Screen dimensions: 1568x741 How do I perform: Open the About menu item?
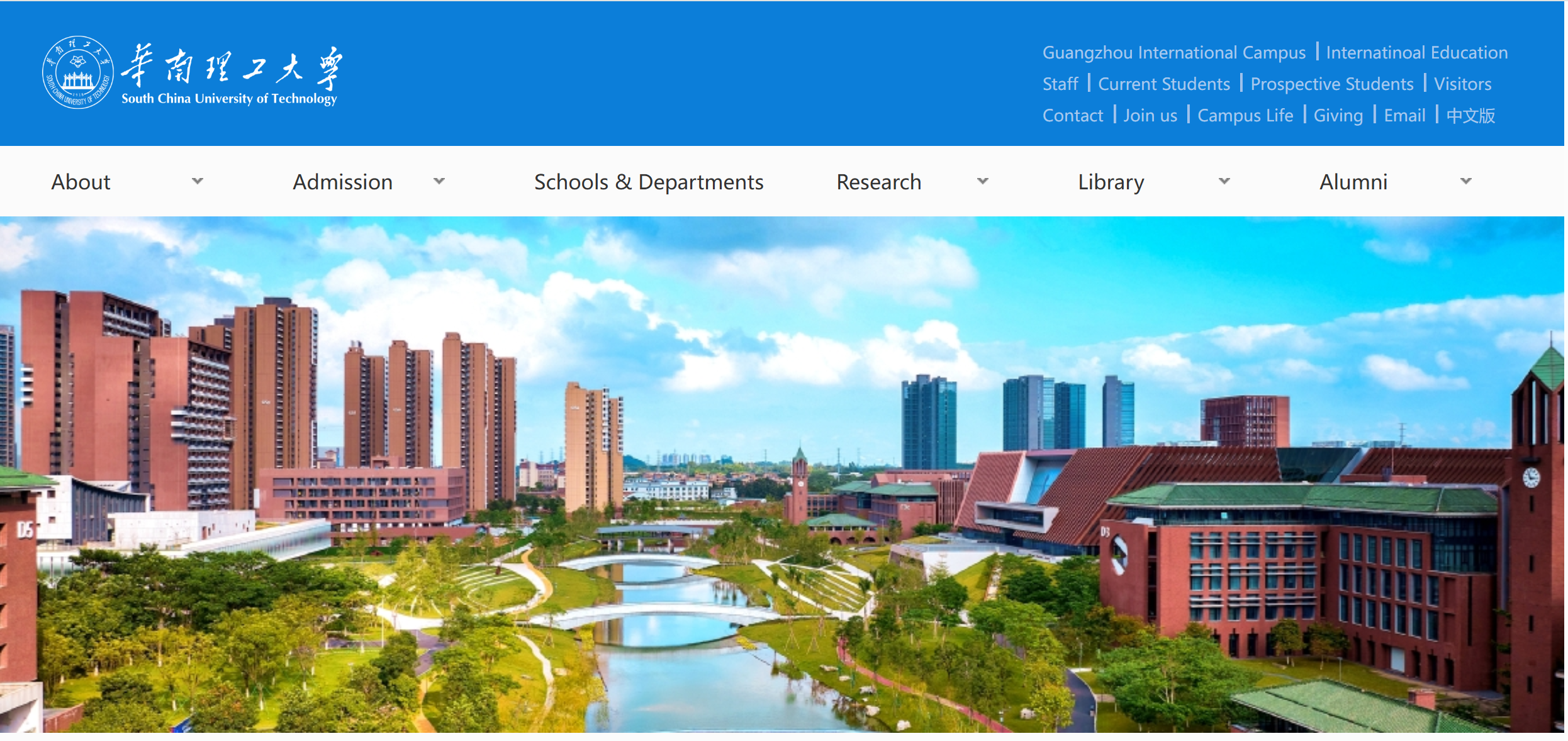(x=81, y=182)
